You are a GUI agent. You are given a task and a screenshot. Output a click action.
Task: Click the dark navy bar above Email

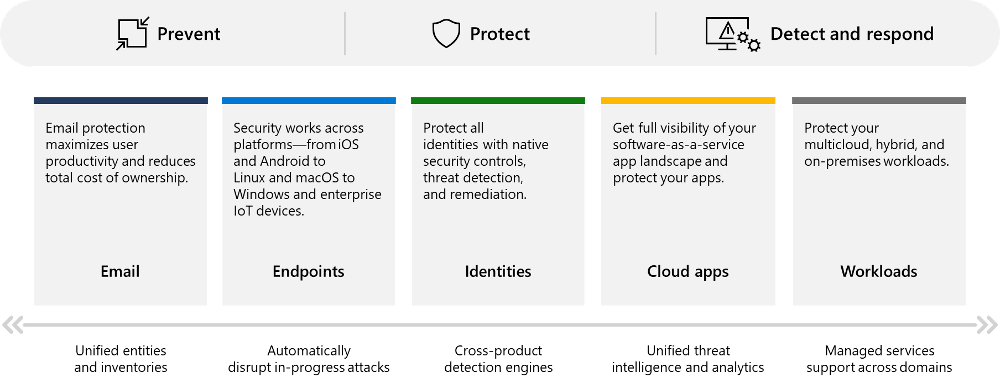120,101
